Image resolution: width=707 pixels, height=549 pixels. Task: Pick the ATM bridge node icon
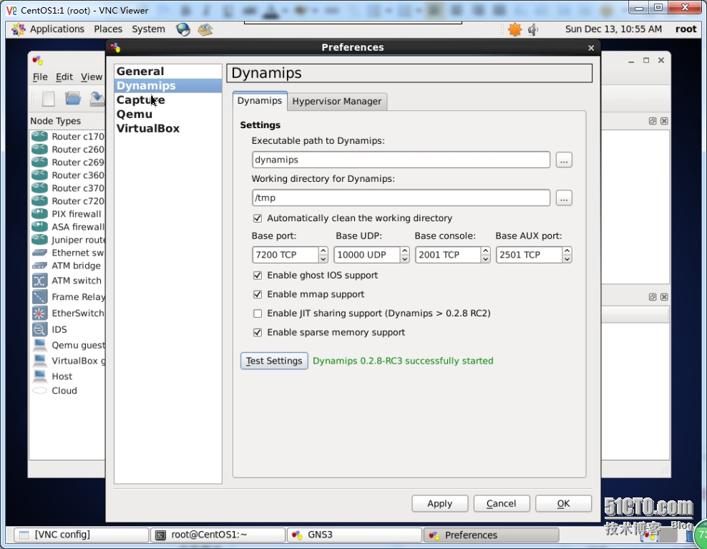point(40,266)
